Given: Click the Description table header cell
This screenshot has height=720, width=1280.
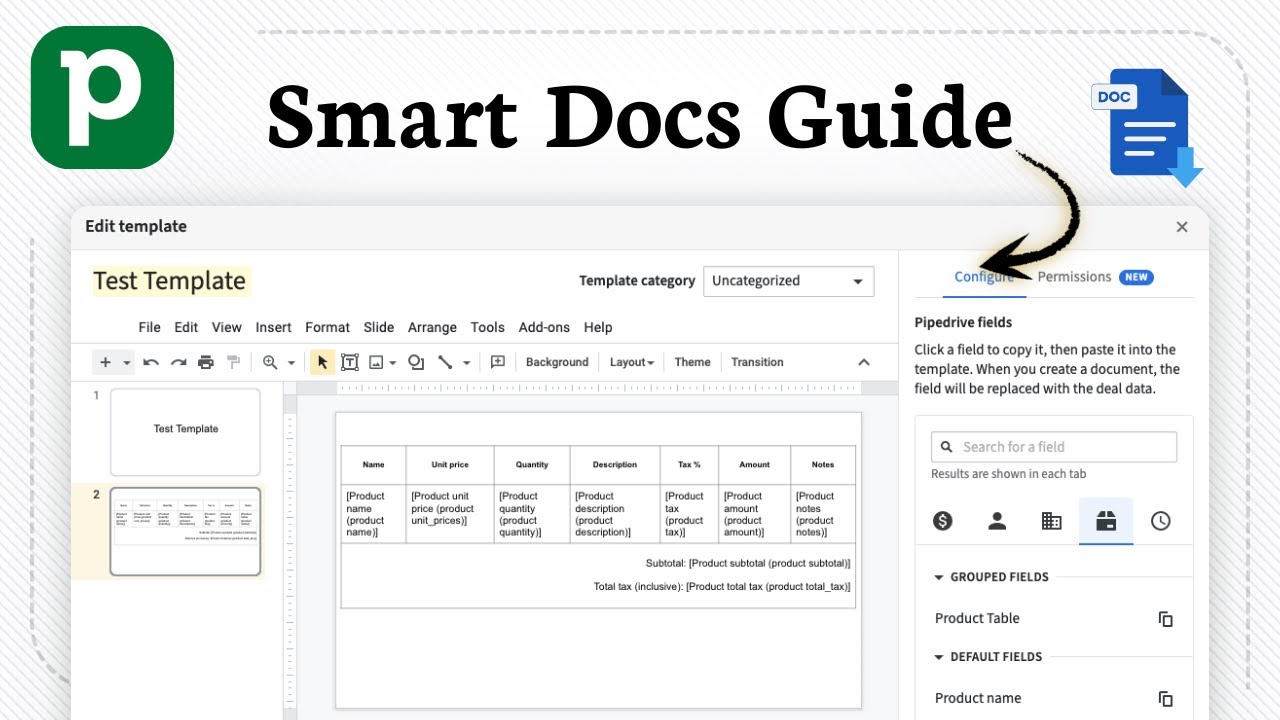Looking at the screenshot, I should pyautogui.click(x=615, y=465).
